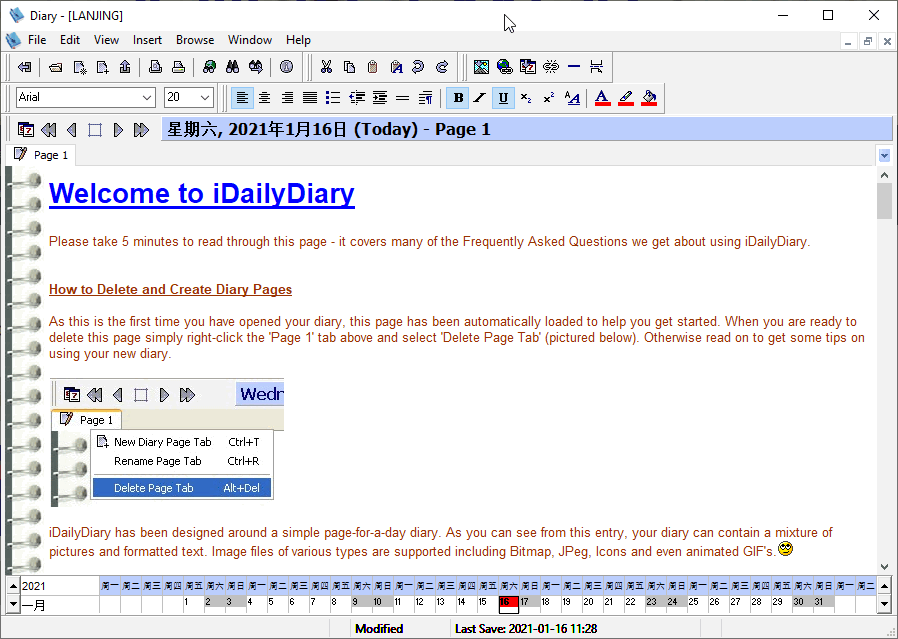Viewport: 898px width, 639px height.
Task: Click the Copy icon in the toolbar
Action: coord(349,67)
